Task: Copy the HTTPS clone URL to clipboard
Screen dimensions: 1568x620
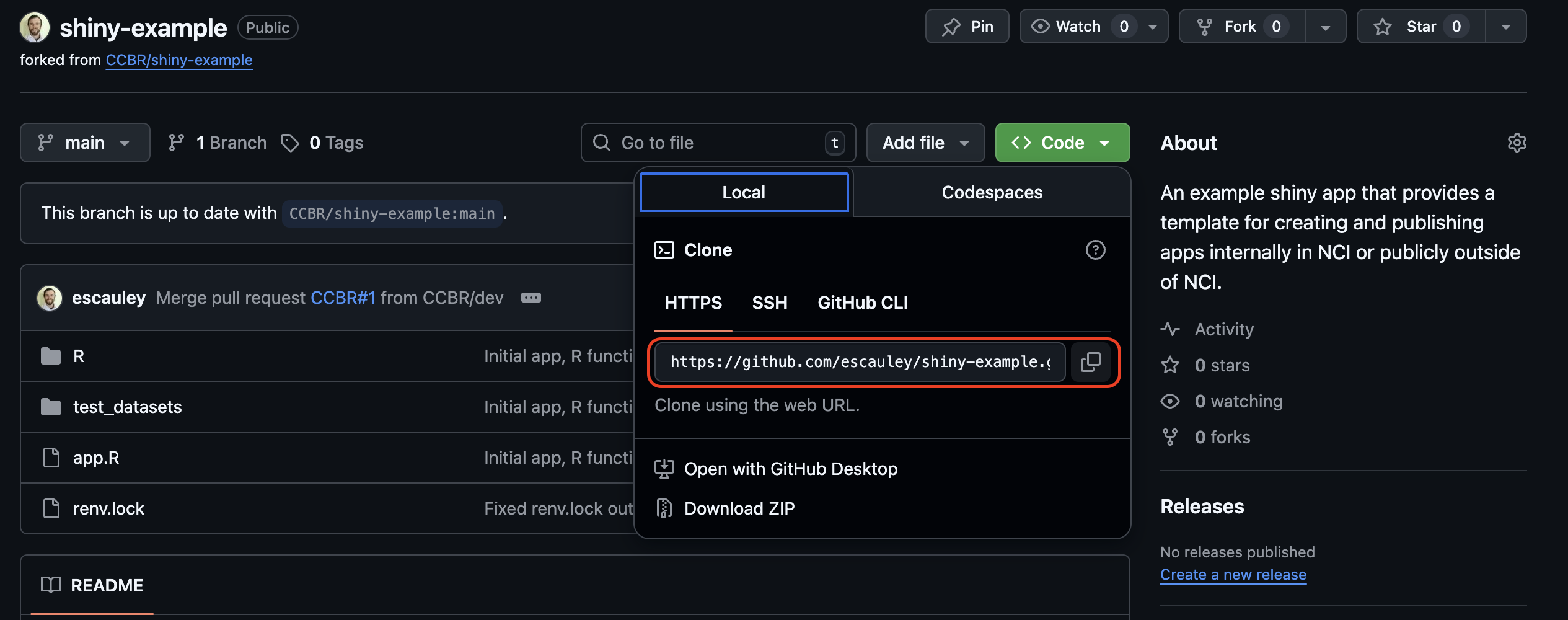Action: point(1090,362)
